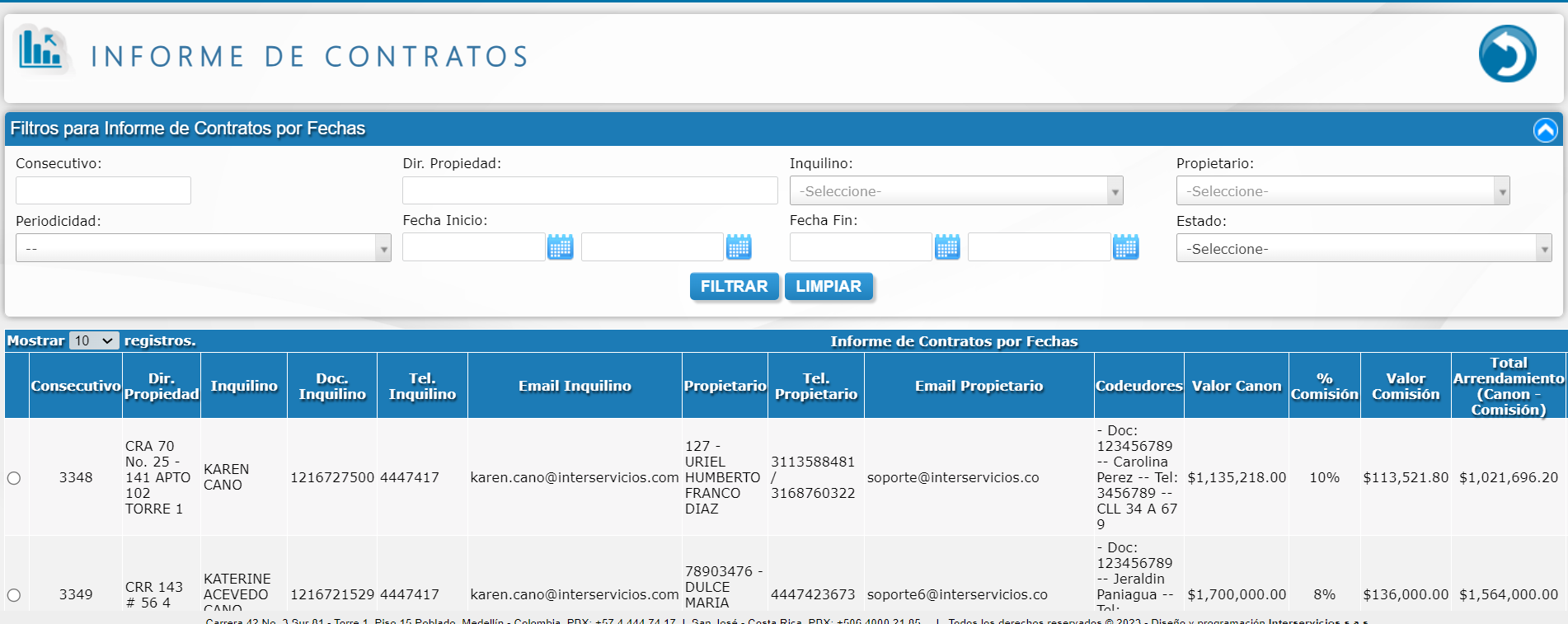The width and height of the screenshot is (1568, 624).
Task: Sort by Consecutivo column header
Action: [x=76, y=386]
